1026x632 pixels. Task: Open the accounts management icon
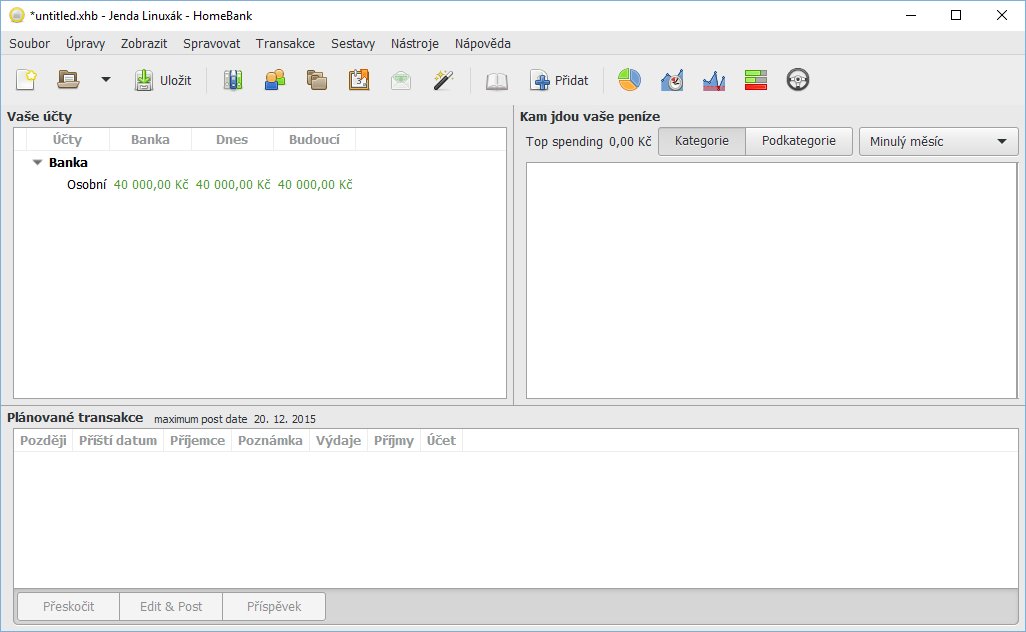232,80
